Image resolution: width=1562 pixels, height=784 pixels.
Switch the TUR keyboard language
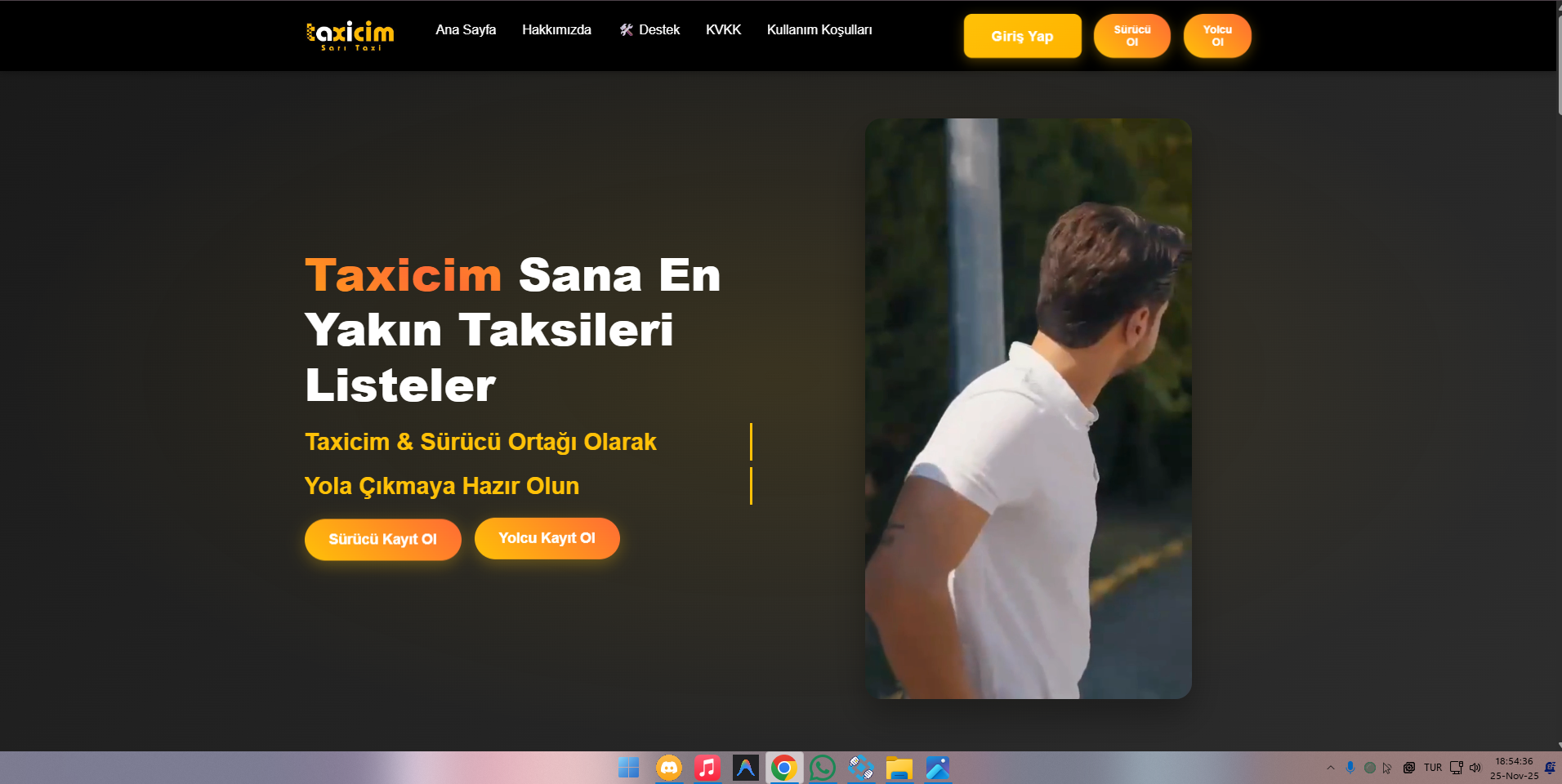pos(1433,768)
